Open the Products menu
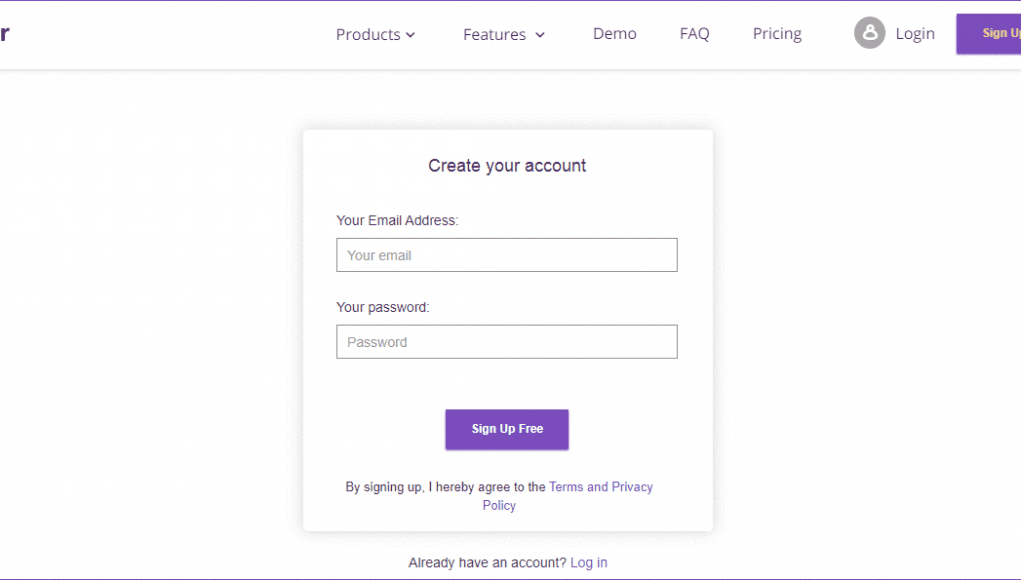The height and width of the screenshot is (580, 1021). click(375, 35)
